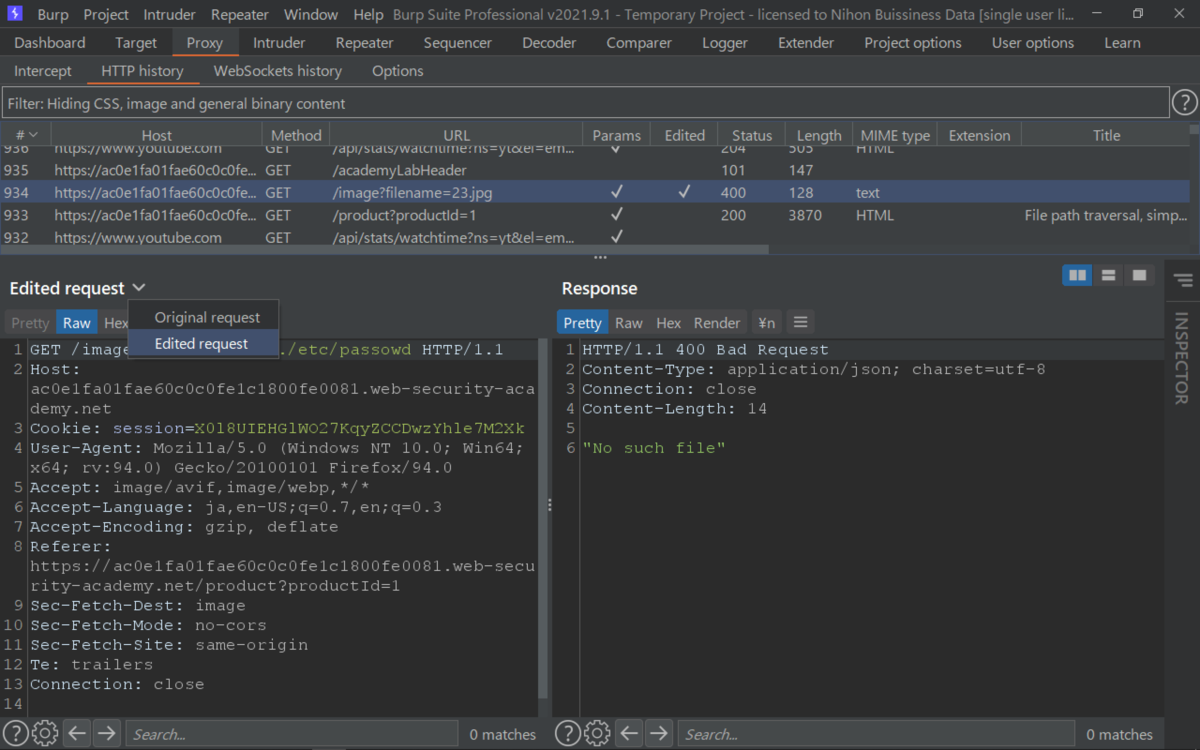This screenshot has width=1200, height=750.
Task: Switch to the Intercept sub-tab
Action: [x=43, y=71]
